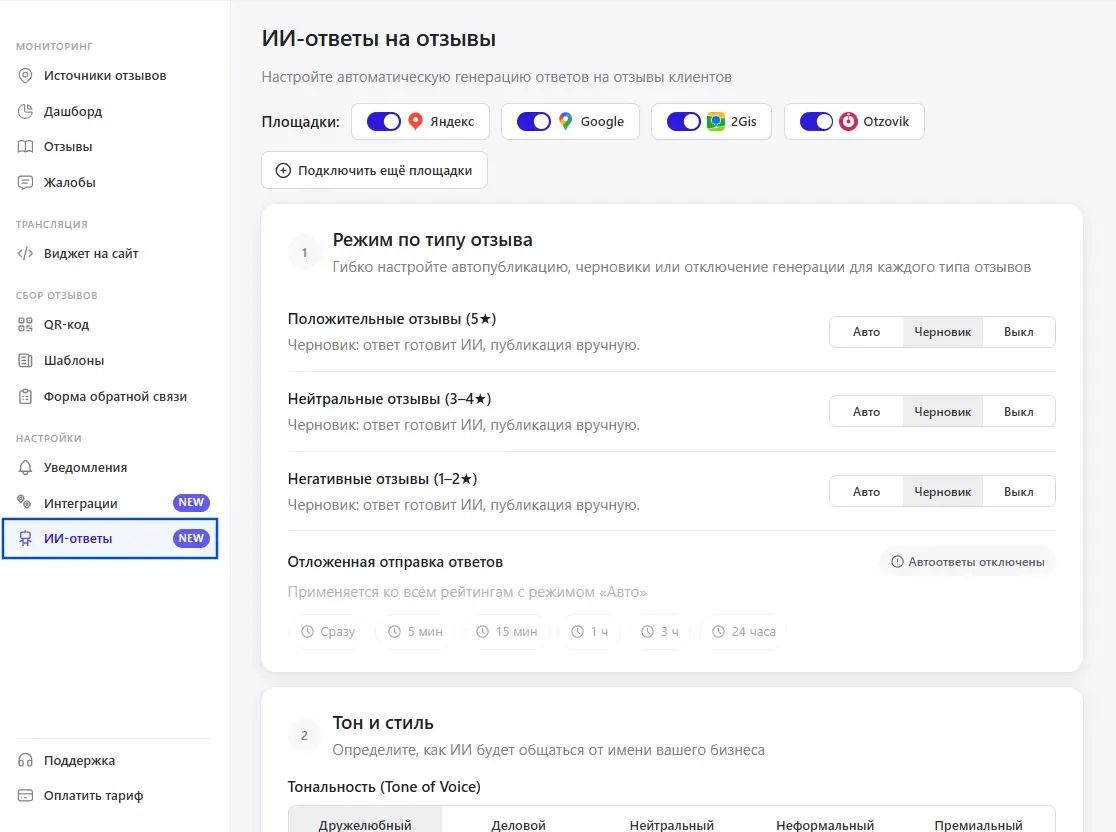Image resolution: width=1116 pixels, height=832 pixels.
Task: Click Подключить ещё площадки button
Action: coord(374,170)
